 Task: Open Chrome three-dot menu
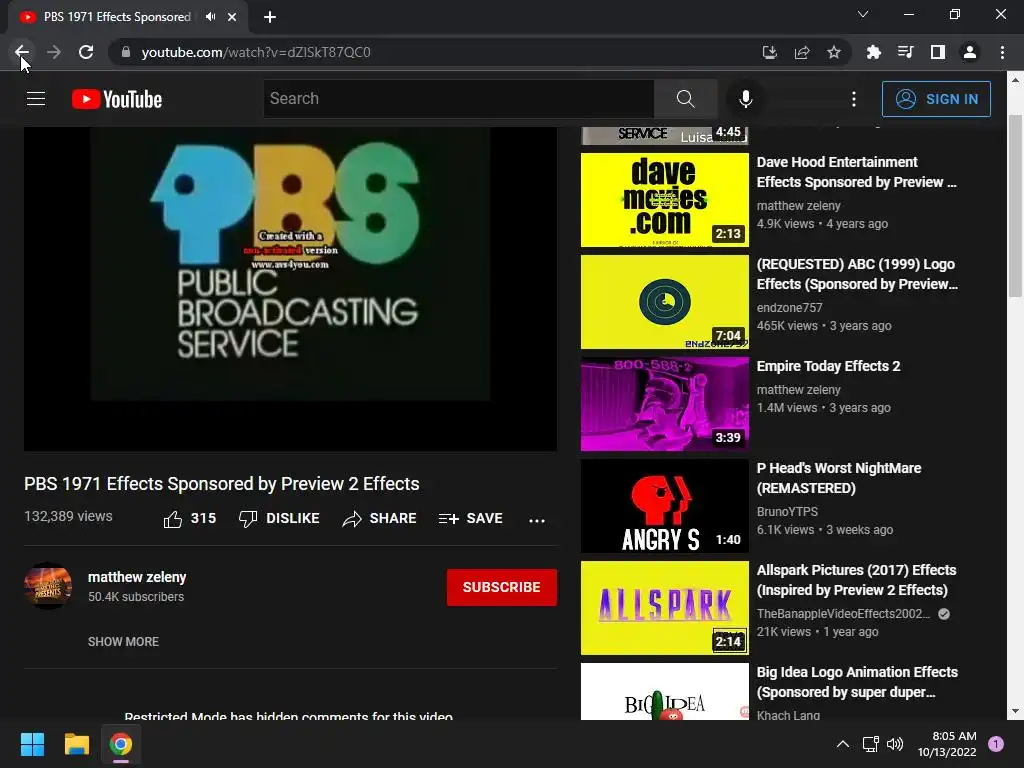1002,52
